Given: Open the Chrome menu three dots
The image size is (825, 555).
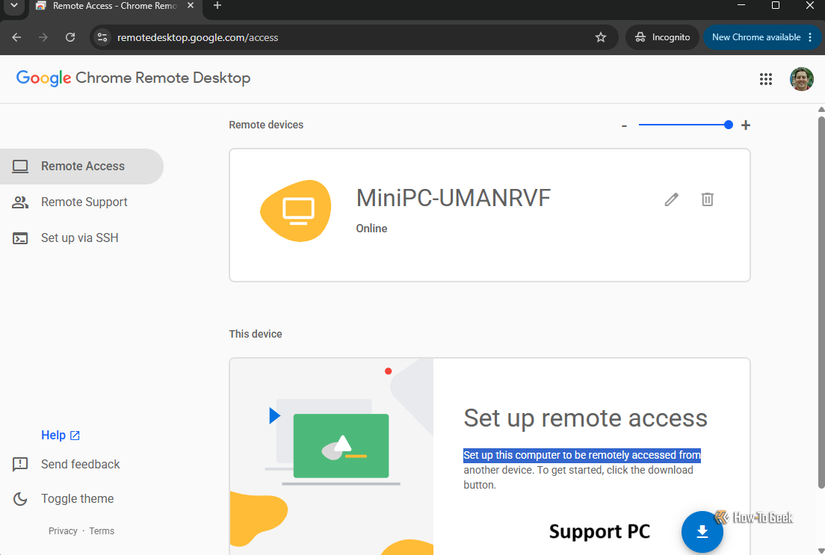Looking at the screenshot, I should coord(810,37).
